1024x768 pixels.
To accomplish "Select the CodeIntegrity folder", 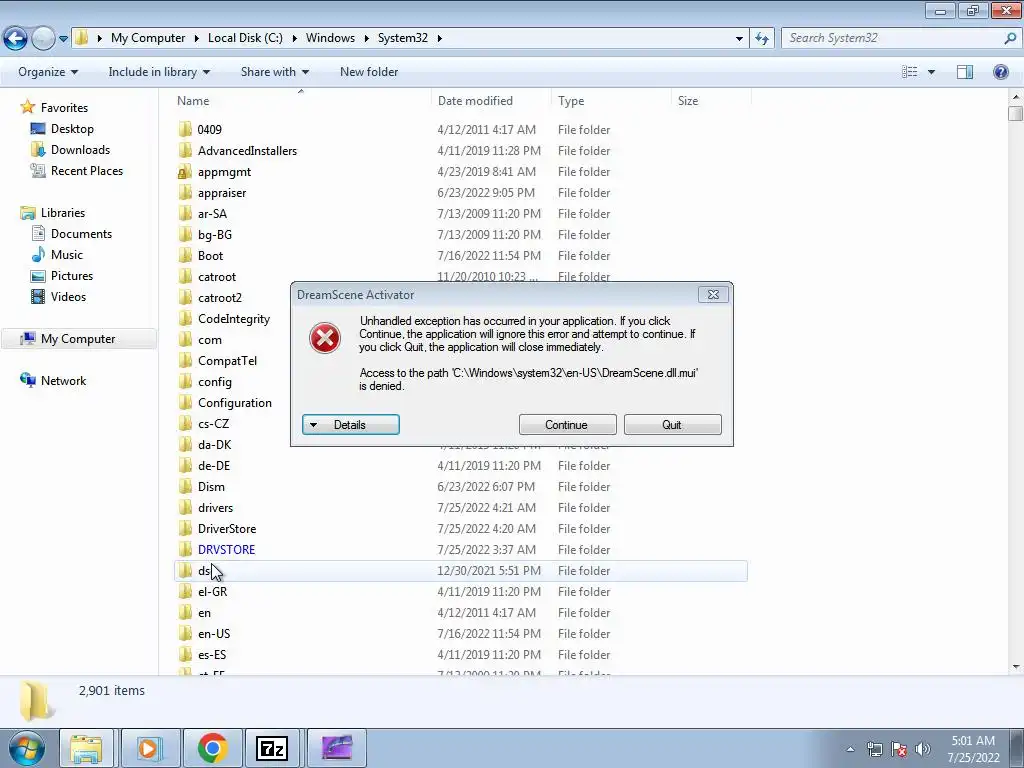I will (x=234, y=319).
